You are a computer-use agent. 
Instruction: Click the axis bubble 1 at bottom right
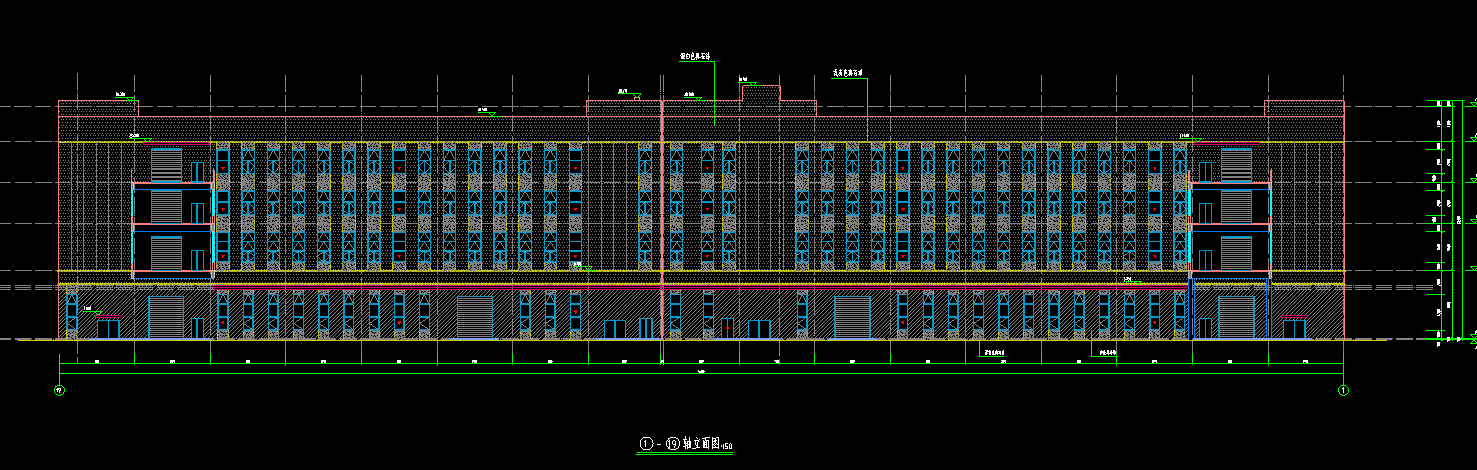1344,390
